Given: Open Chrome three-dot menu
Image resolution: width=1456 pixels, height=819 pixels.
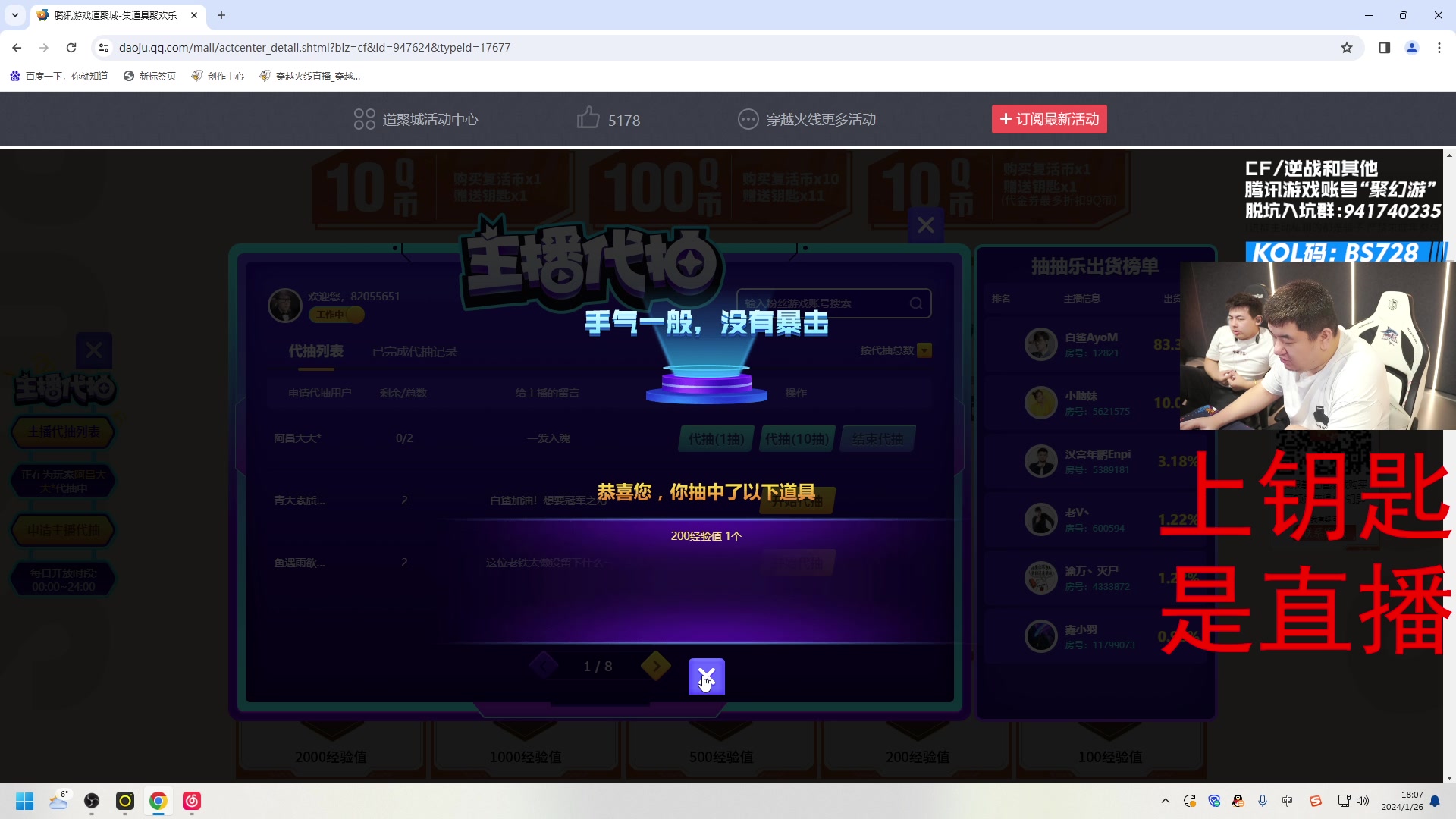Looking at the screenshot, I should tap(1439, 48).
